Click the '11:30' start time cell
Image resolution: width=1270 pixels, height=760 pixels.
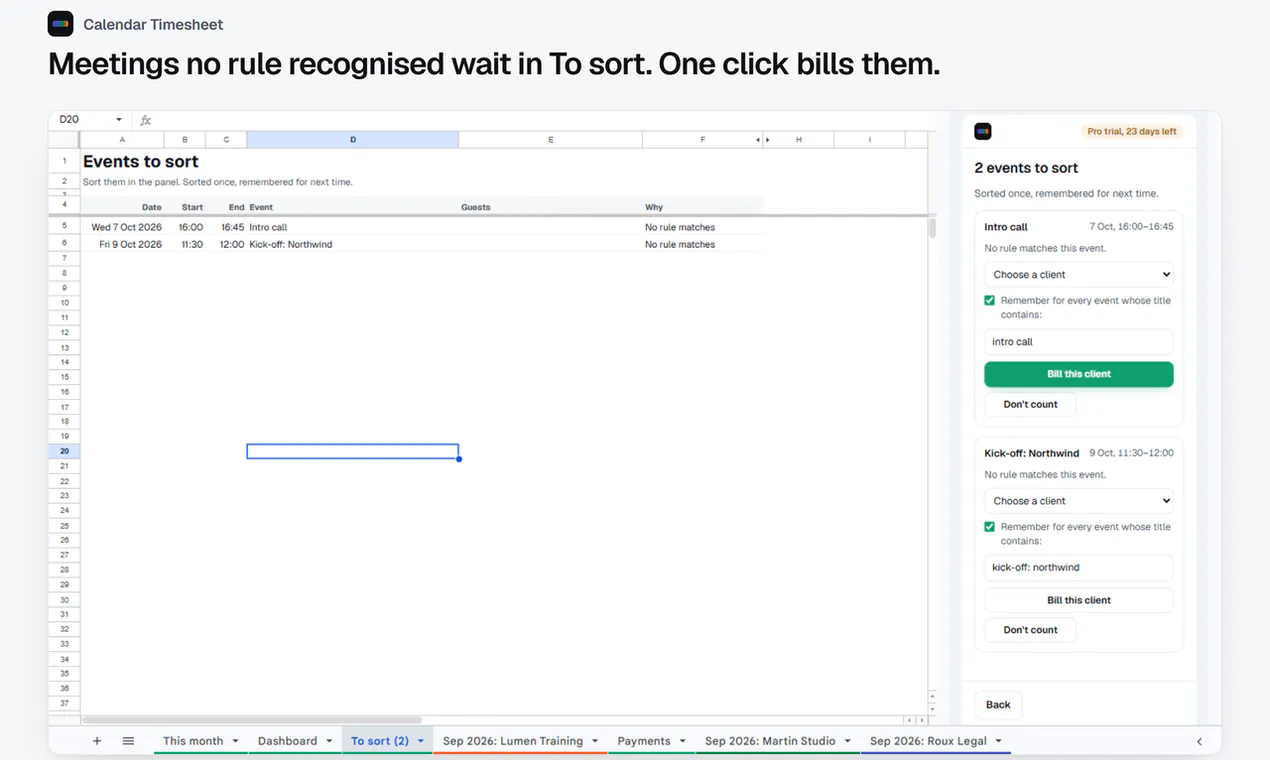coord(191,244)
